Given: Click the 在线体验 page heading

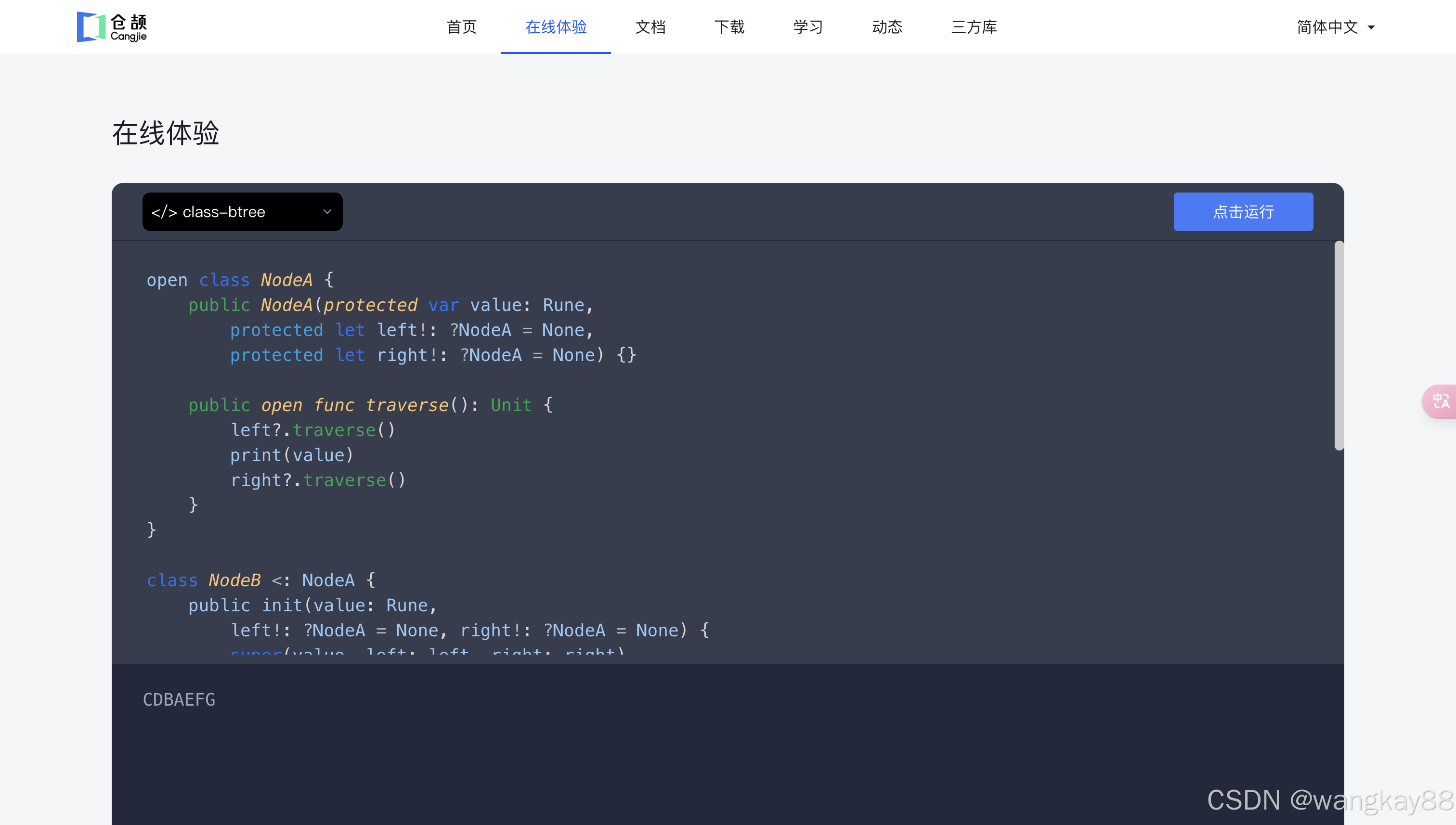Looking at the screenshot, I should pyautogui.click(x=166, y=133).
